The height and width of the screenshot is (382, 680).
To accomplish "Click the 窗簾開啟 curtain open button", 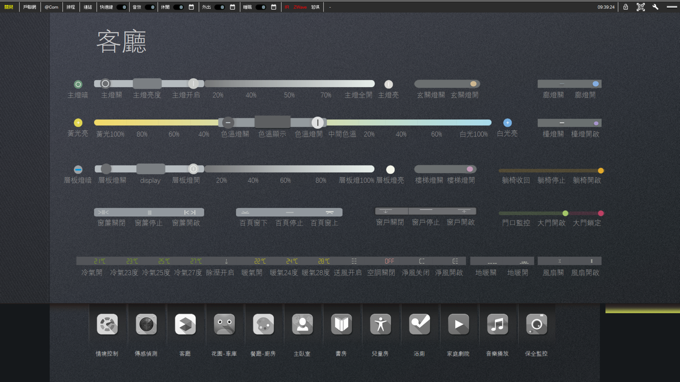I will click(190, 212).
